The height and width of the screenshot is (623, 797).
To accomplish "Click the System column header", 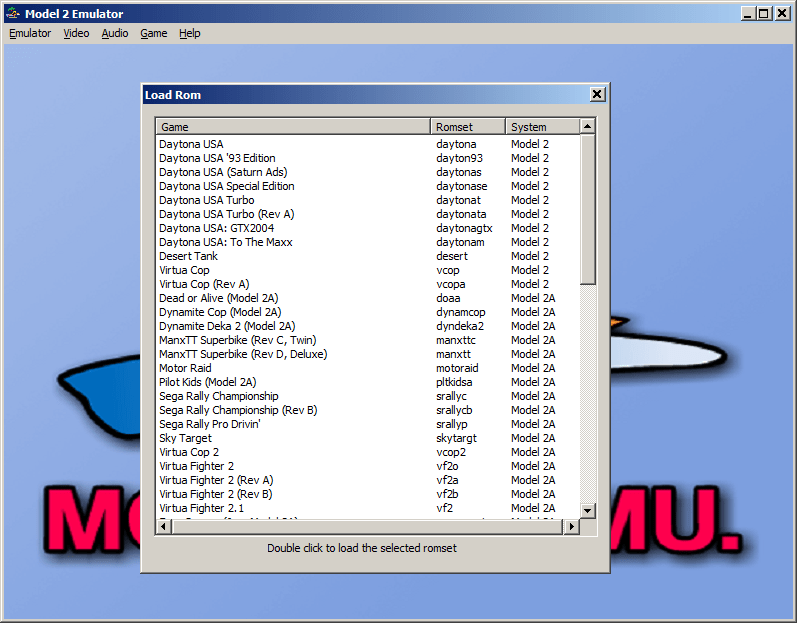I will point(541,127).
